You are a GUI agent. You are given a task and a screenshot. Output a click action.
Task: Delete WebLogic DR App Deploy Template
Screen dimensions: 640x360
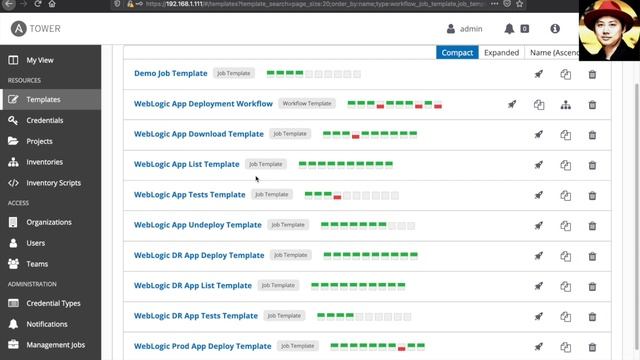click(592, 256)
